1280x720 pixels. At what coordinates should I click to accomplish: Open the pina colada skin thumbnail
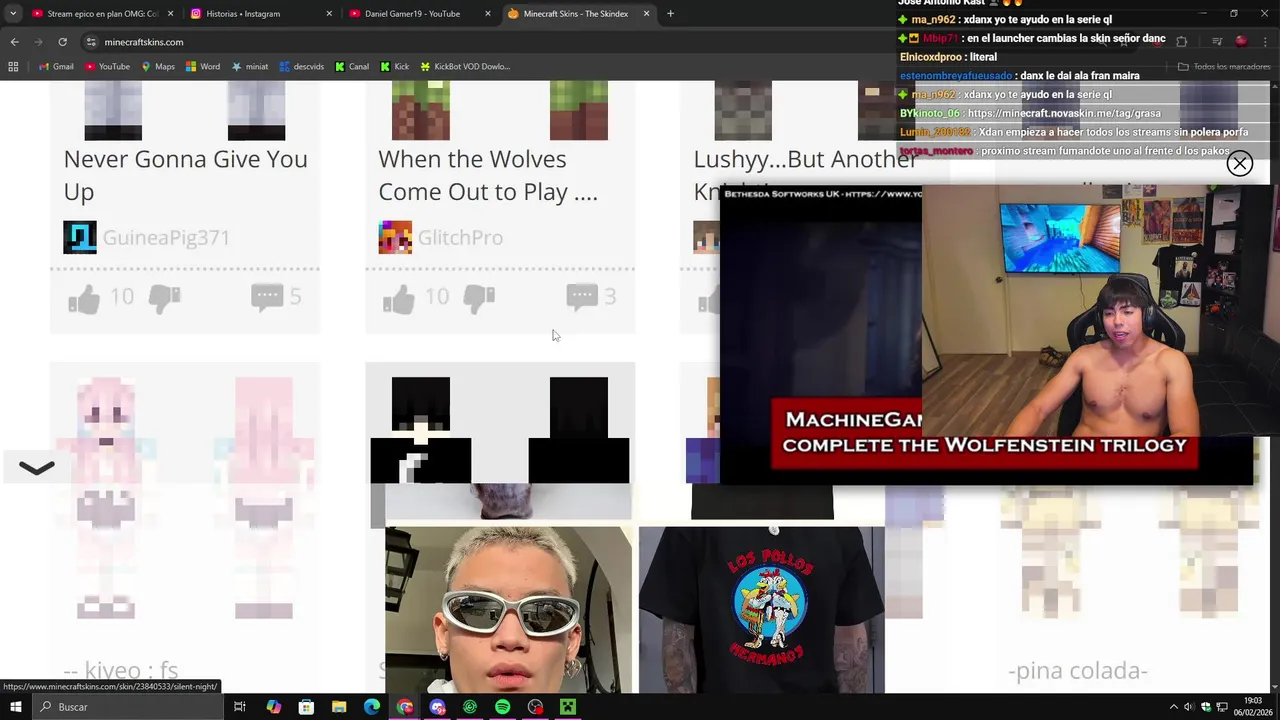click(x=1130, y=550)
